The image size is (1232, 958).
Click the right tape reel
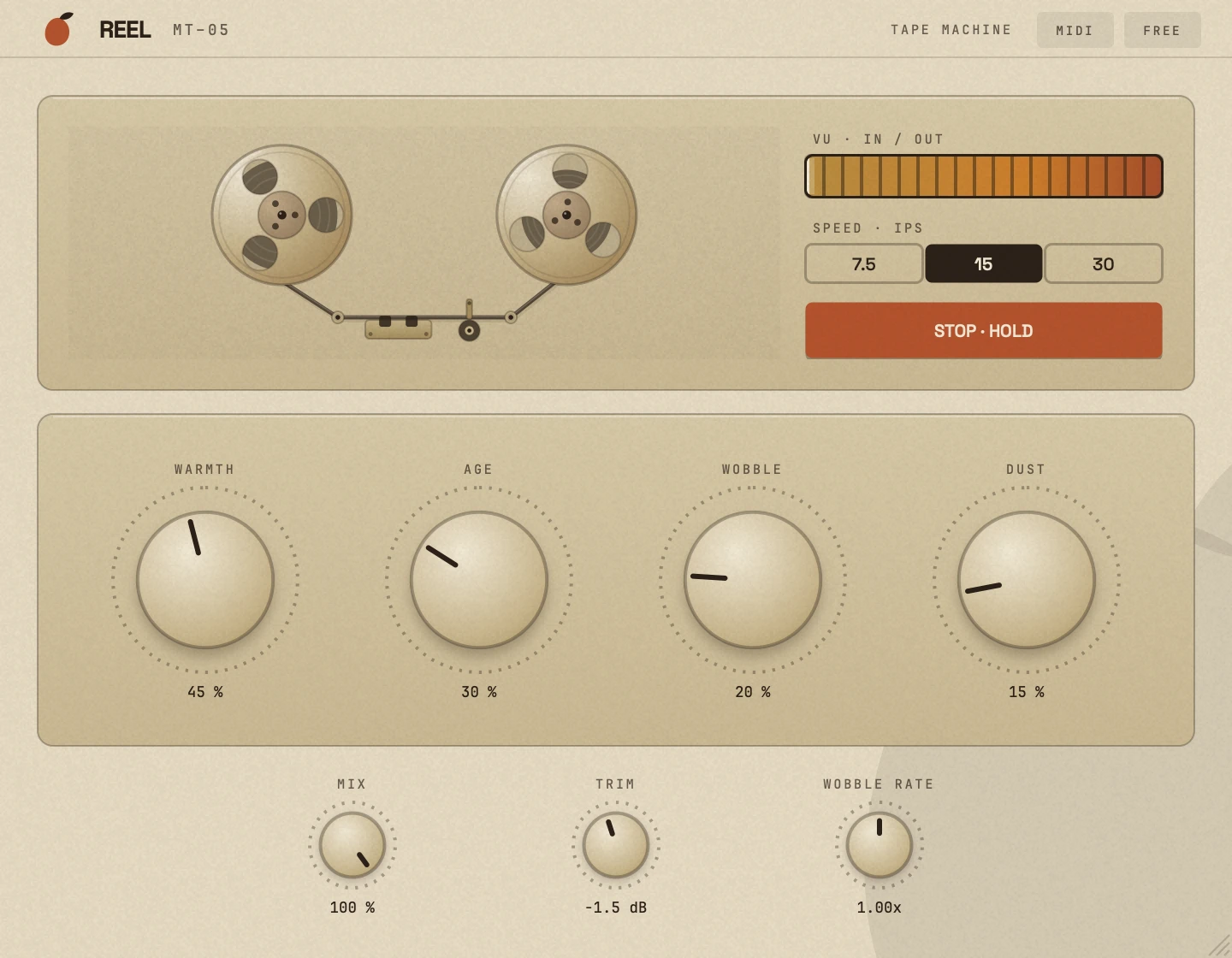click(566, 215)
